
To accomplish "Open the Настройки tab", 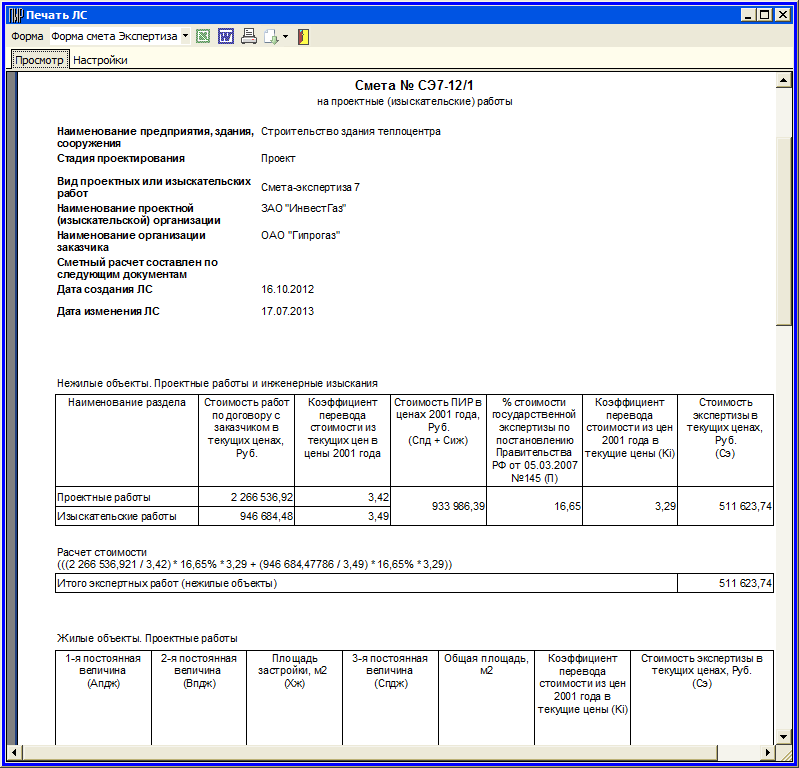I will [x=100, y=60].
